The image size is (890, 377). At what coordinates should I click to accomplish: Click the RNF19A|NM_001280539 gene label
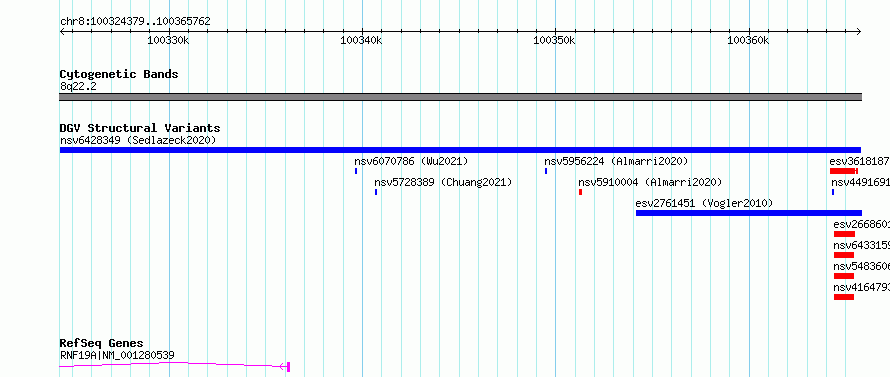click(x=117, y=355)
